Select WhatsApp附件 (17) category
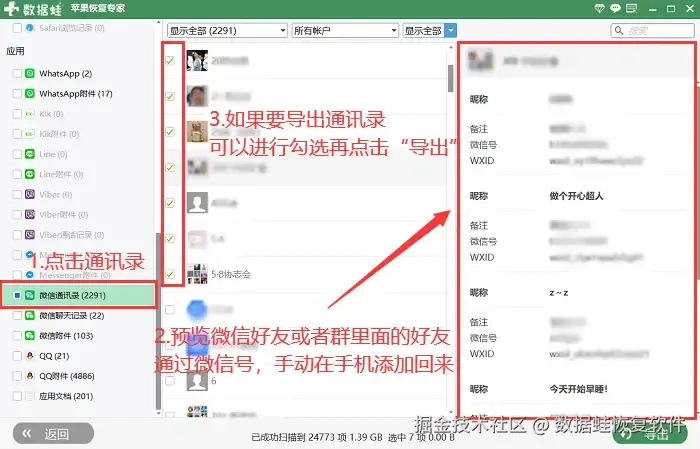700x449 pixels. click(x=76, y=93)
